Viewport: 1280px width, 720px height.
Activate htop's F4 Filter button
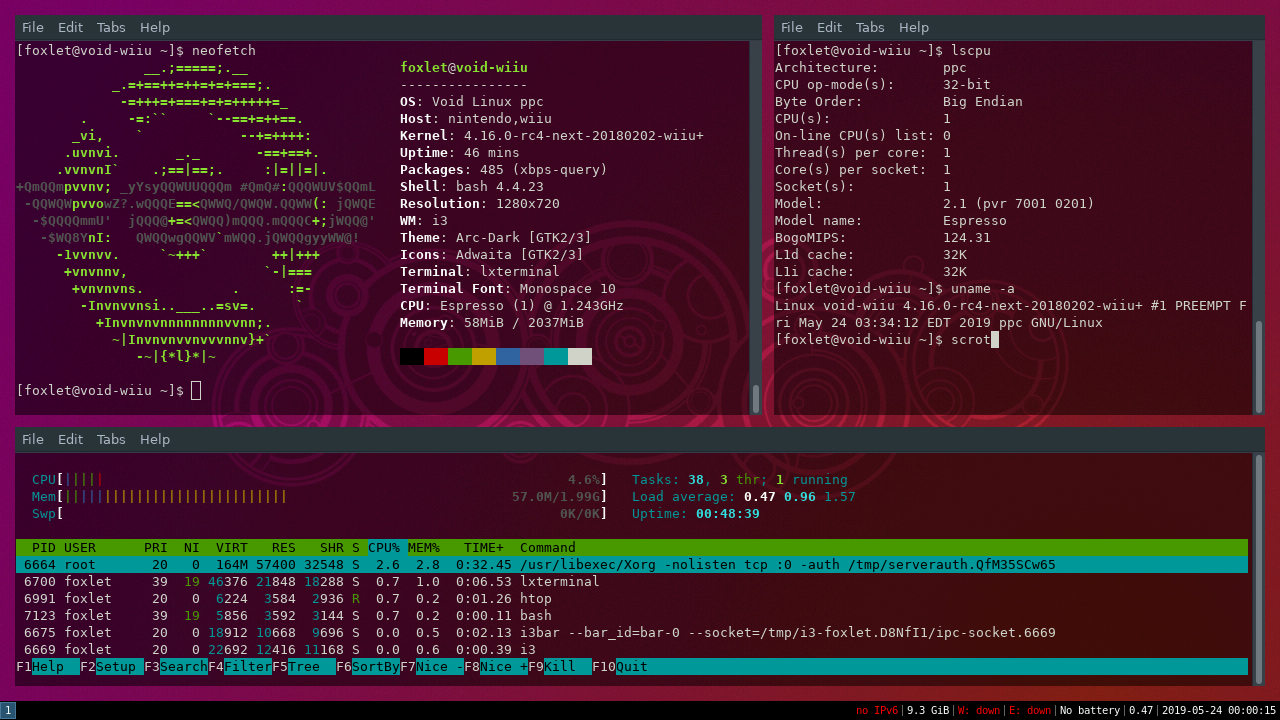click(x=240, y=667)
